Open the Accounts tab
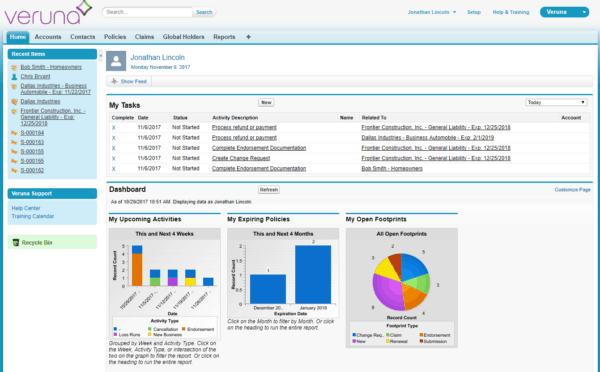600x372 pixels. click(x=48, y=37)
